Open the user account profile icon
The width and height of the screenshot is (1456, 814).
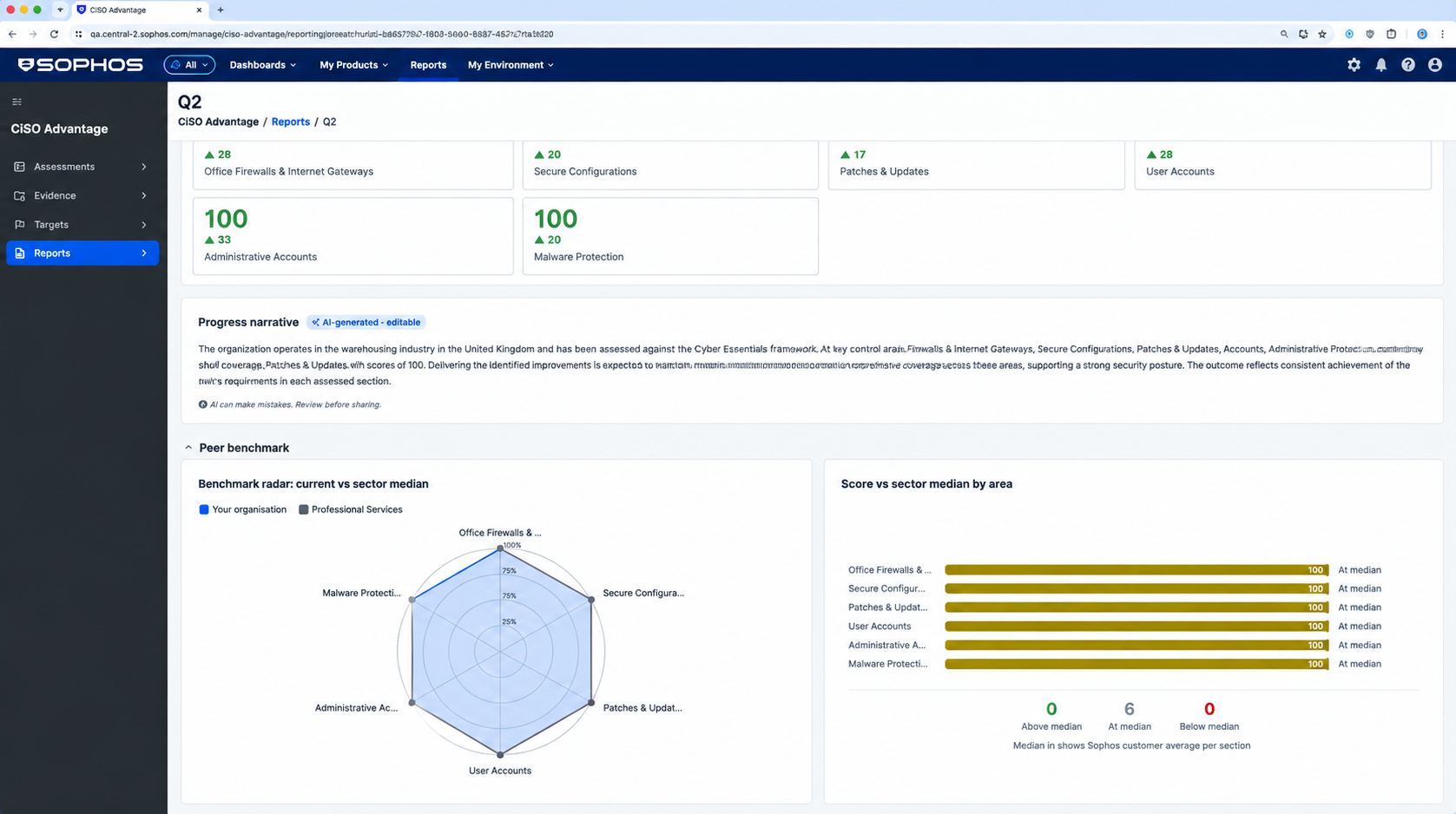[1434, 65]
